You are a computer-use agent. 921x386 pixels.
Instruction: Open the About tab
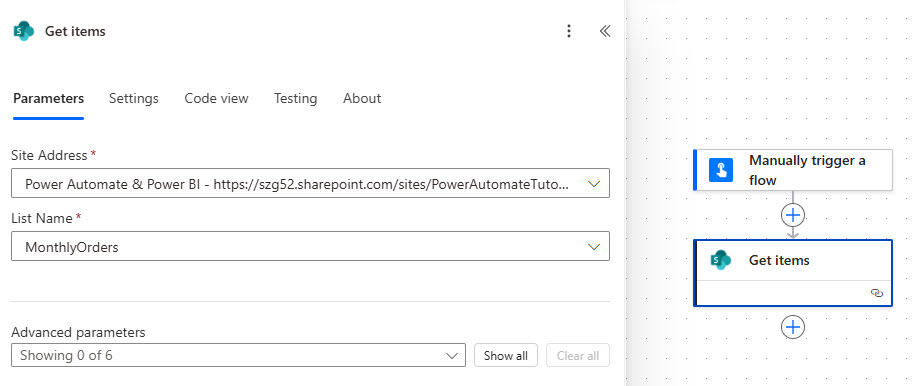tap(362, 99)
